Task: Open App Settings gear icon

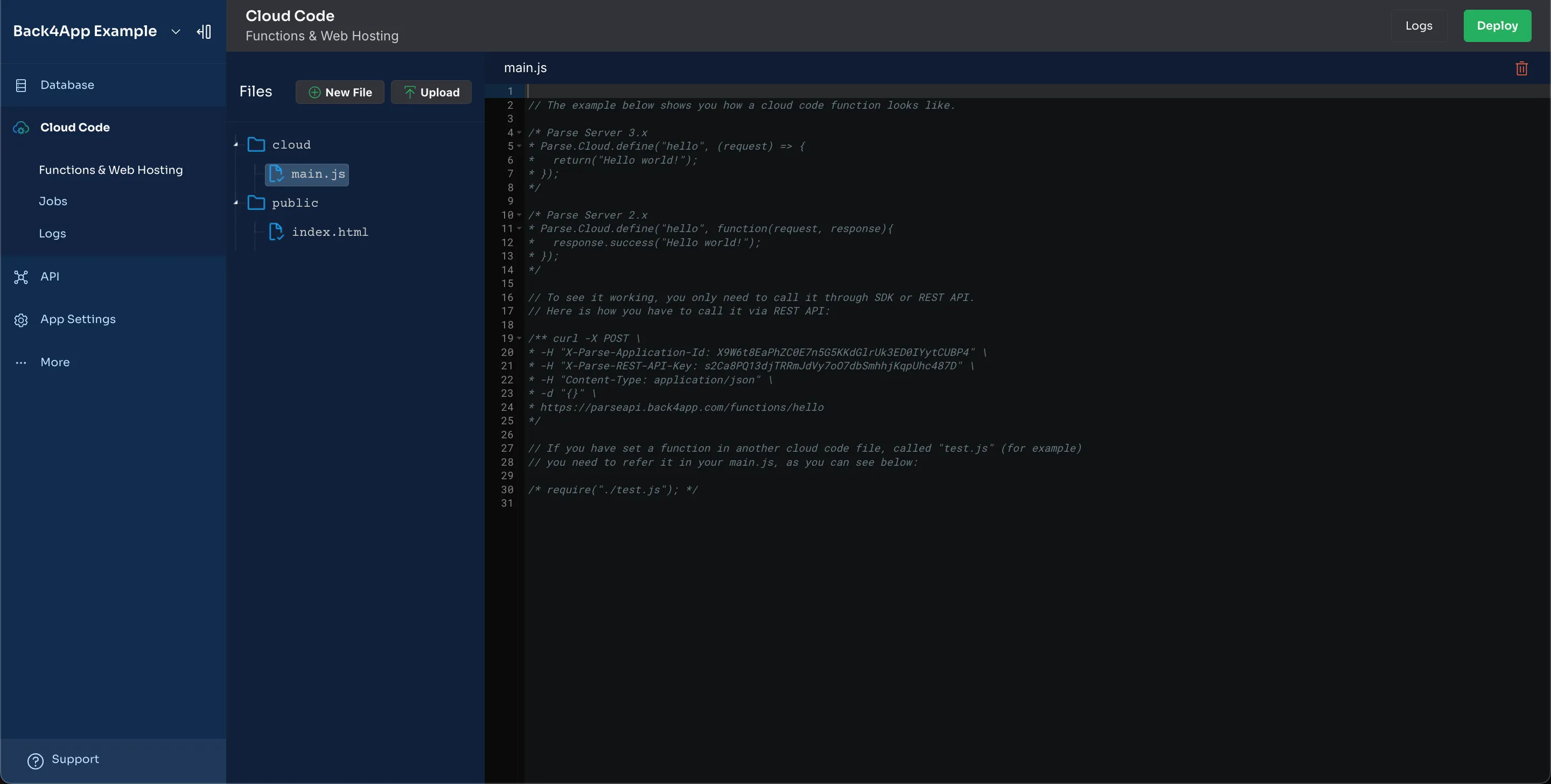Action: click(21, 320)
